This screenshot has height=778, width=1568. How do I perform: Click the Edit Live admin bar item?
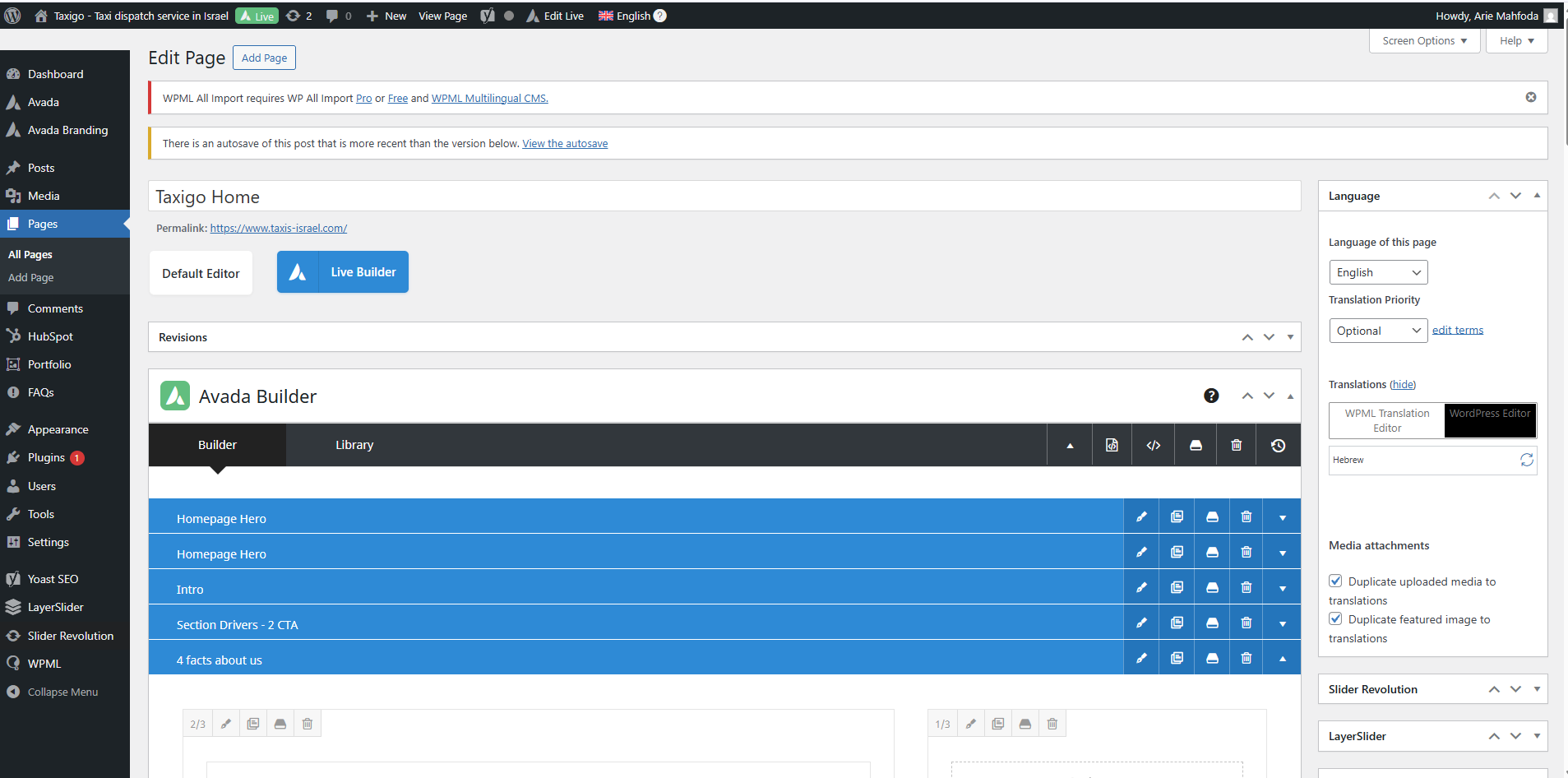[x=555, y=16]
